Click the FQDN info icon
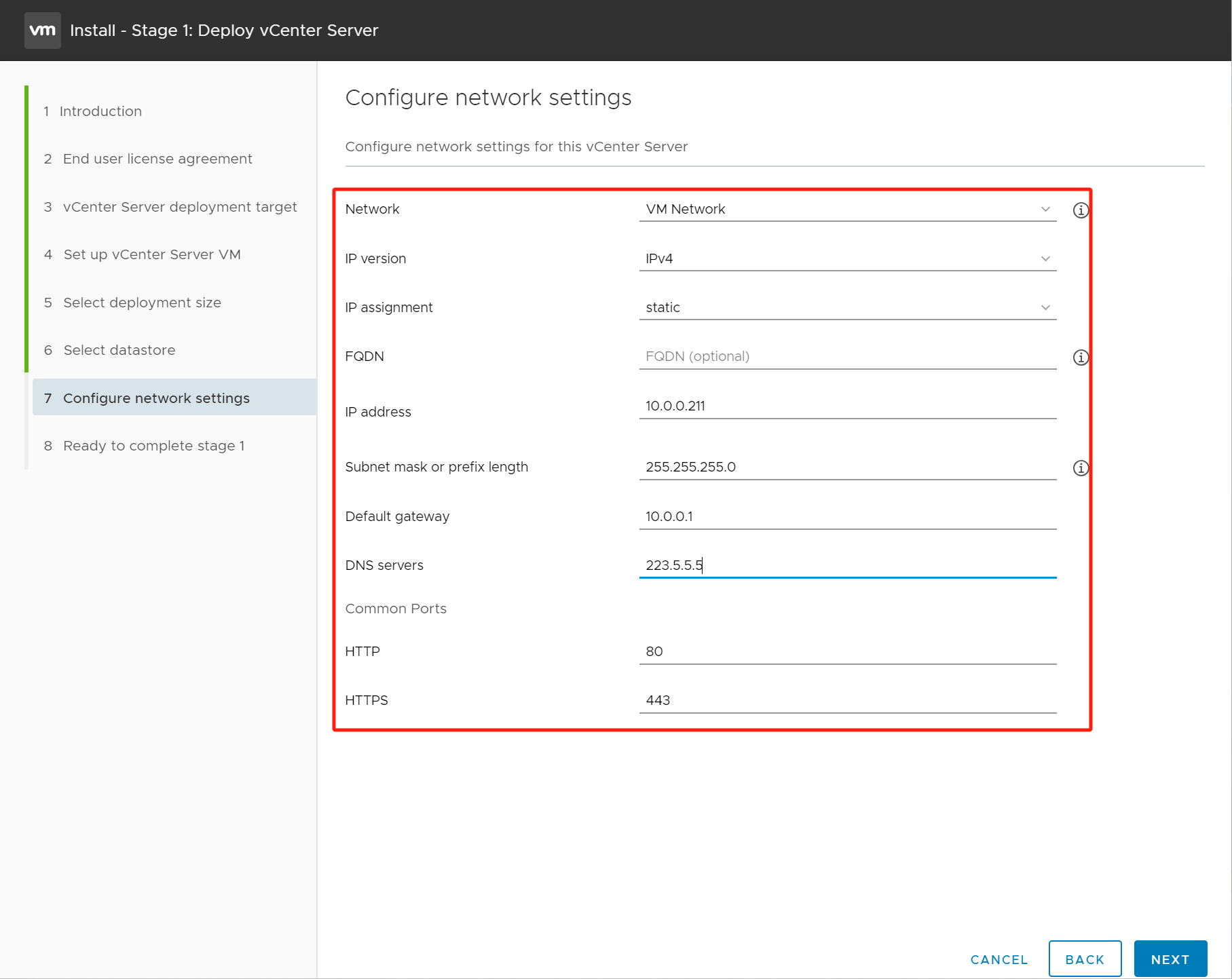The image size is (1232, 979). coord(1081,358)
